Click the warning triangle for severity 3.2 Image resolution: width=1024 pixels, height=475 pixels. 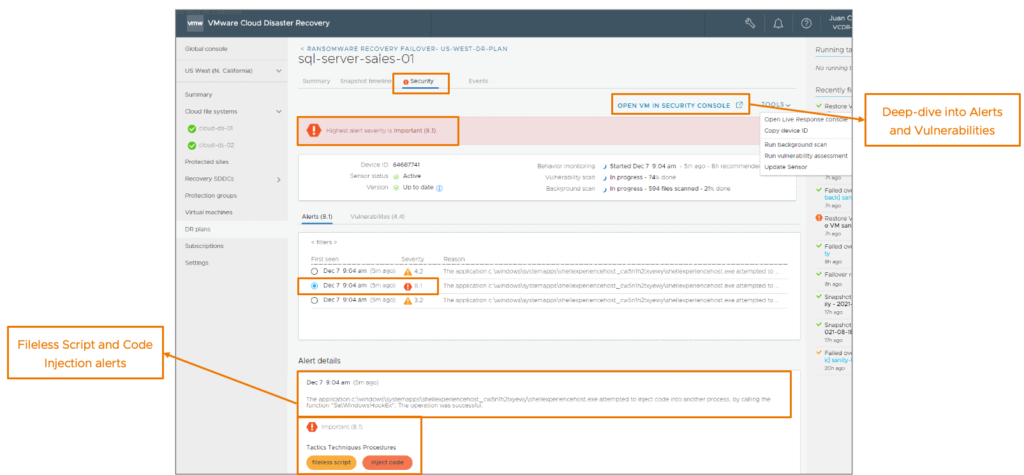tap(408, 301)
